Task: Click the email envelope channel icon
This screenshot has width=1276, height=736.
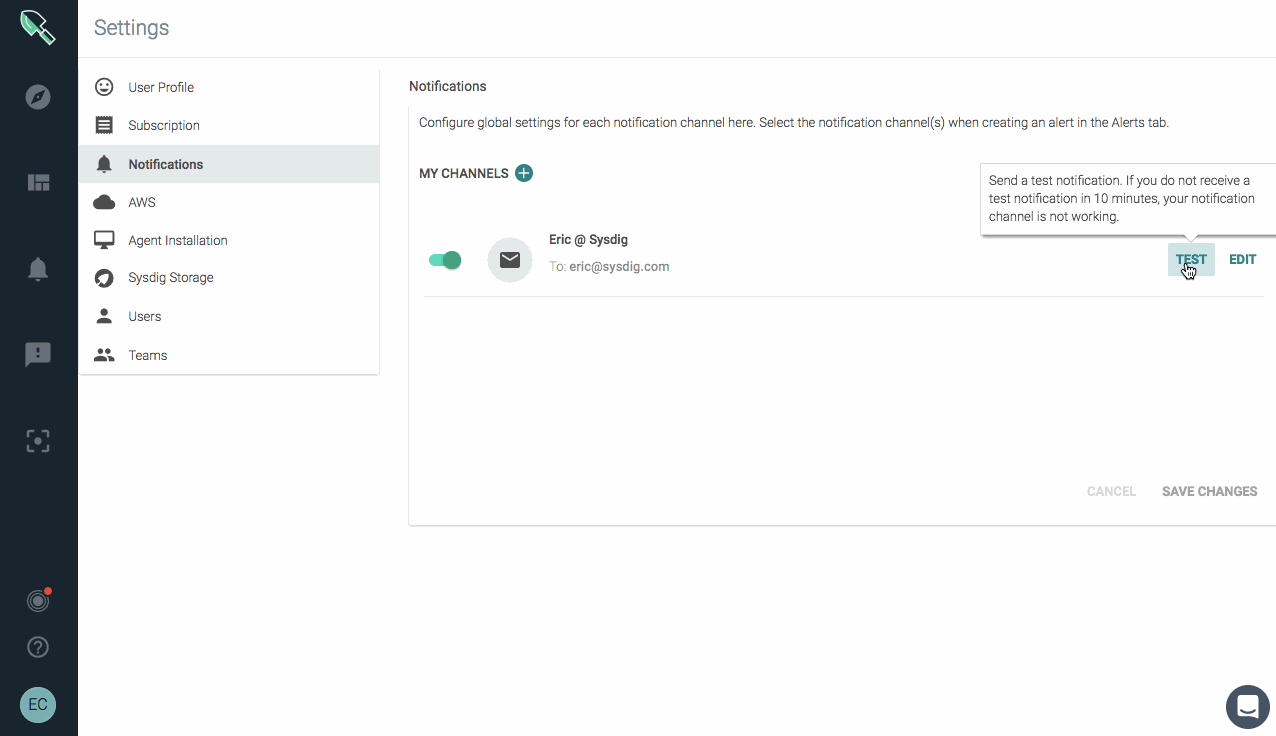Action: pos(510,260)
